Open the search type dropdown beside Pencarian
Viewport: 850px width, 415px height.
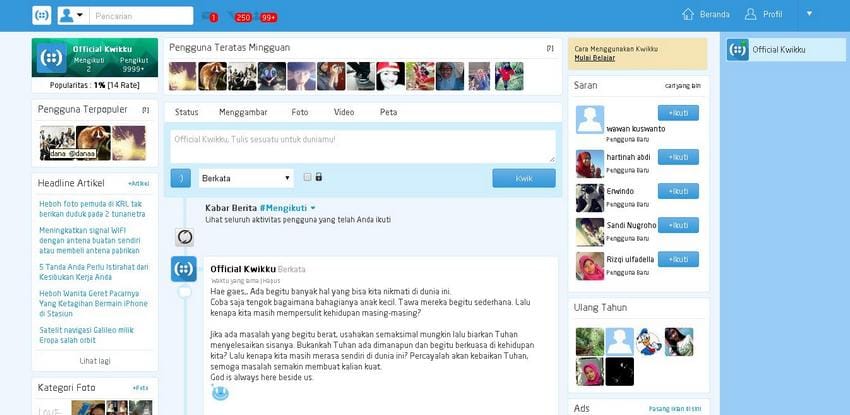point(73,16)
